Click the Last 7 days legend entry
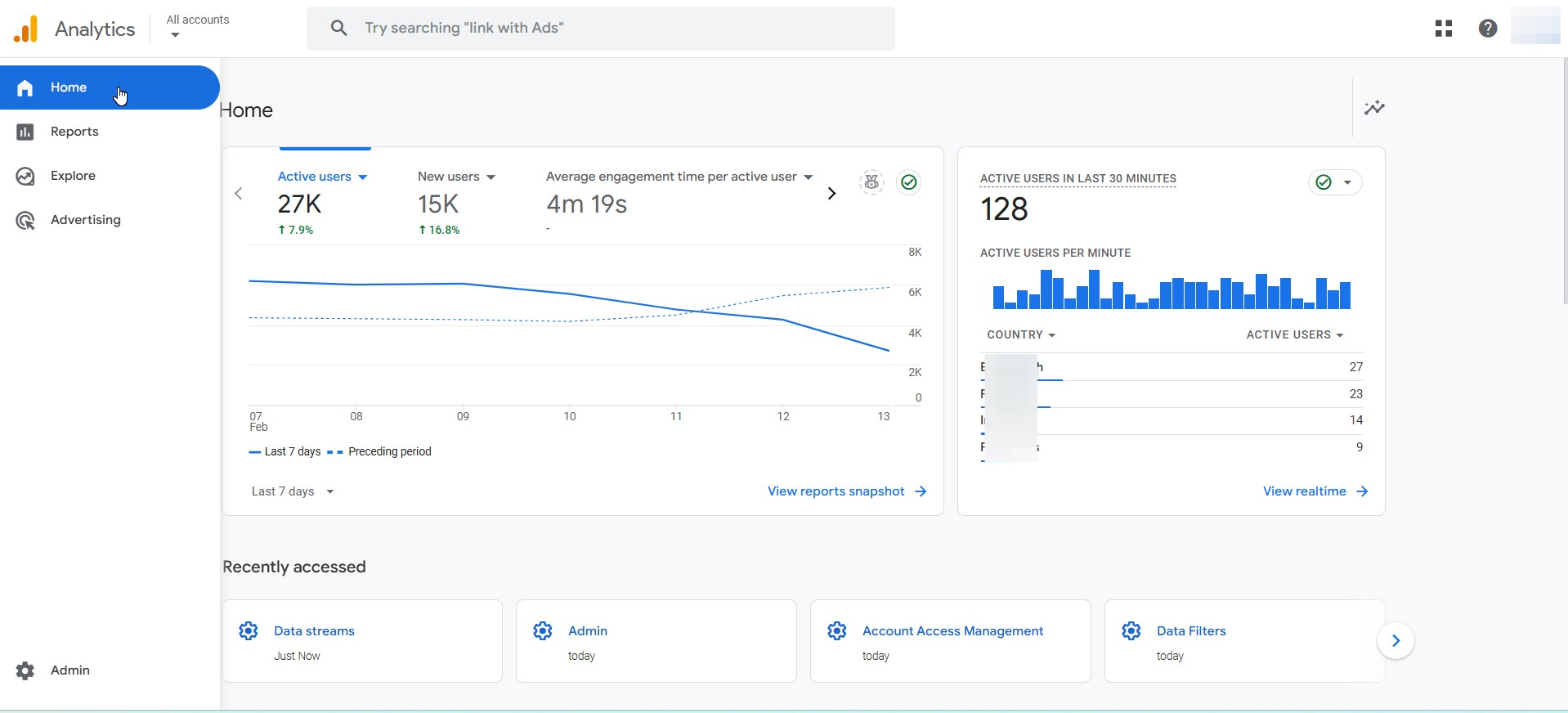This screenshot has height=713, width=1568. pos(284,451)
